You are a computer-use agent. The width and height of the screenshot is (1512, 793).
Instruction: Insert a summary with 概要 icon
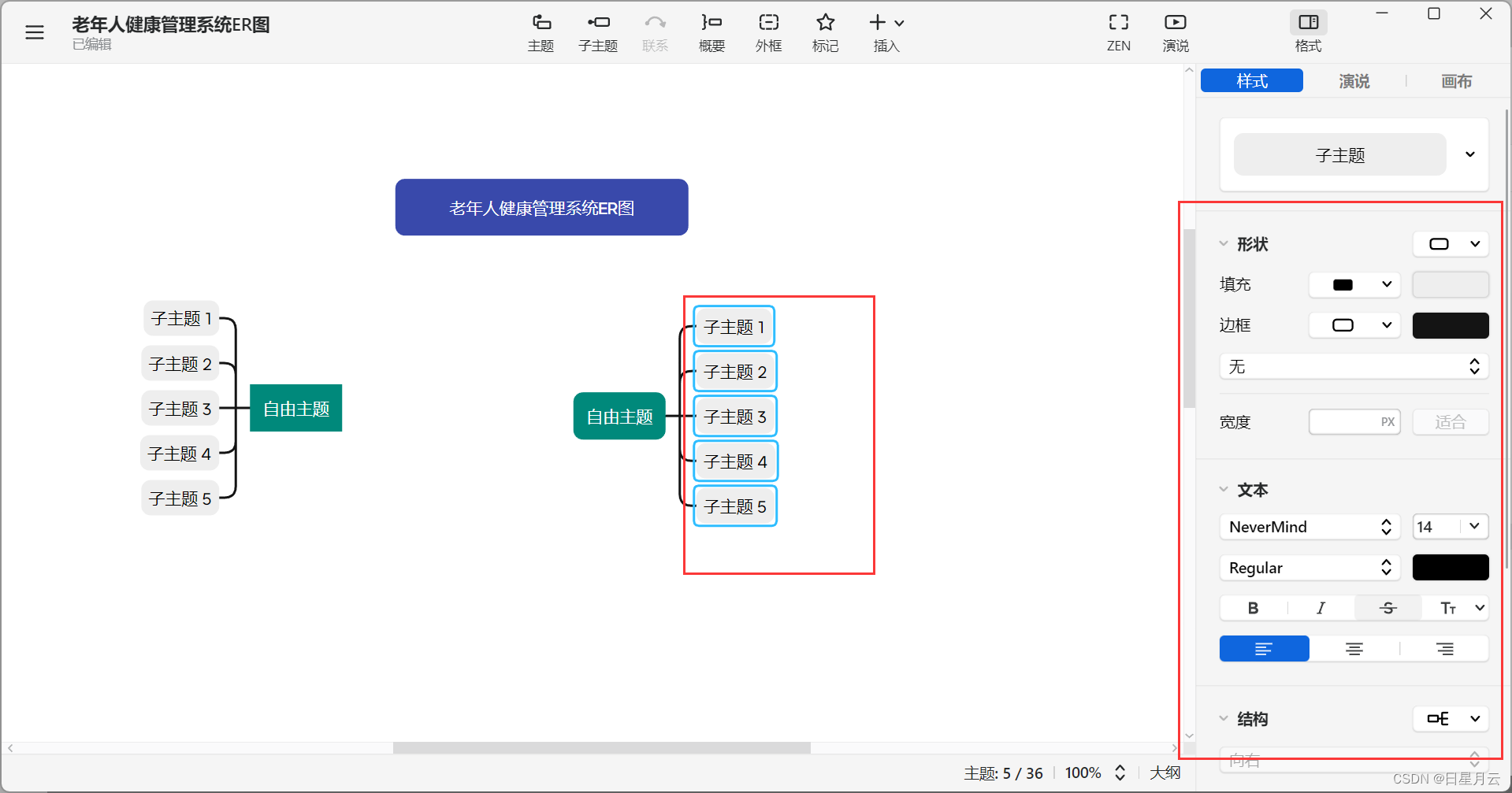point(711,32)
